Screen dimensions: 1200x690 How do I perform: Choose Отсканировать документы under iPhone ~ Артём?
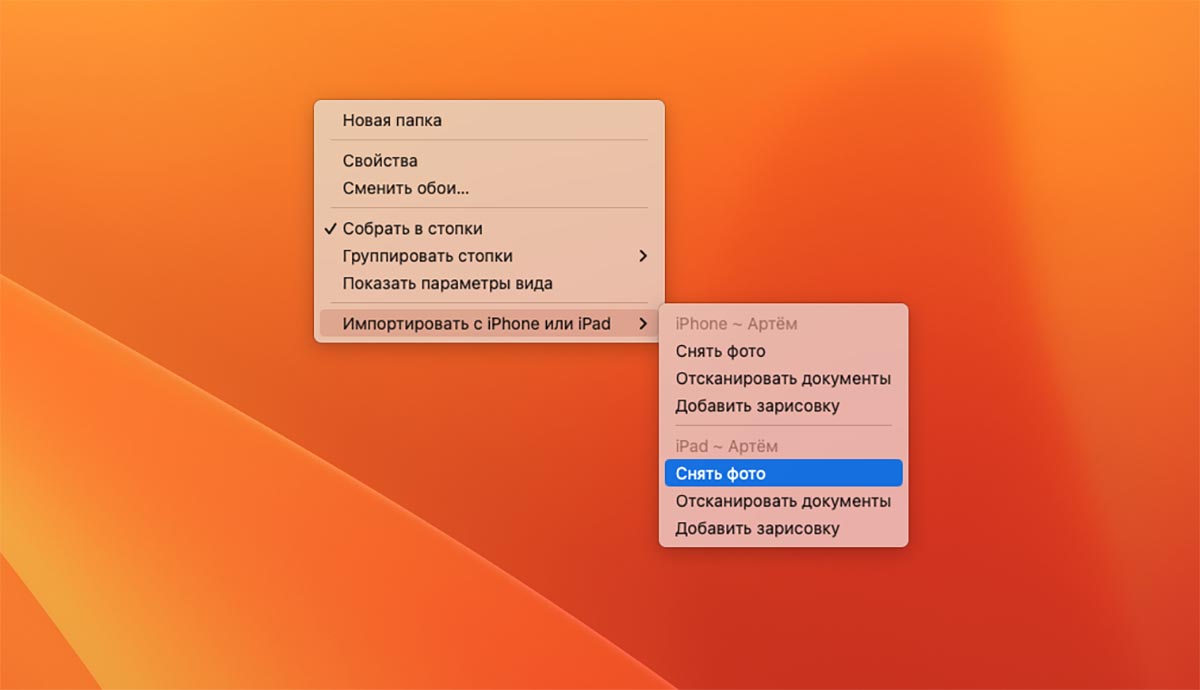(783, 379)
